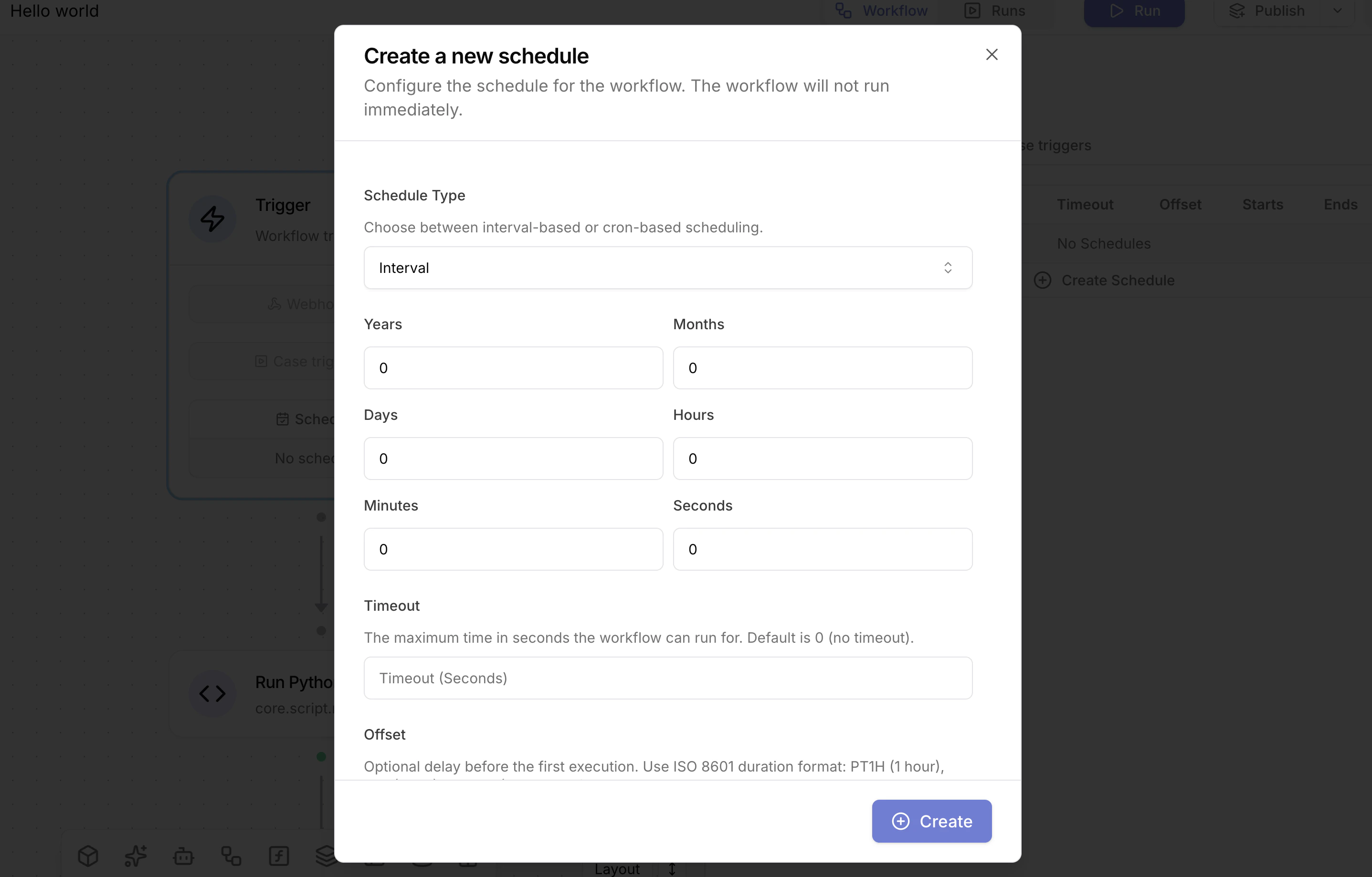Select the cube icon in the bottom toolbar

pyautogui.click(x=88, y=856)
